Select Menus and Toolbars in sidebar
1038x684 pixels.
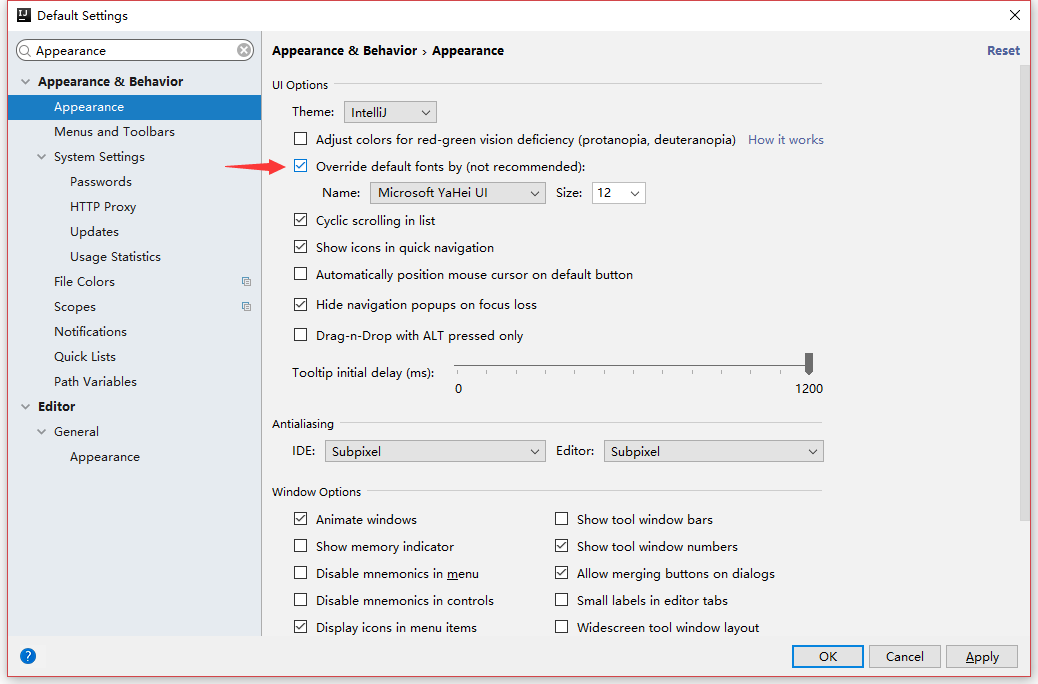click(x=114, y=132)
